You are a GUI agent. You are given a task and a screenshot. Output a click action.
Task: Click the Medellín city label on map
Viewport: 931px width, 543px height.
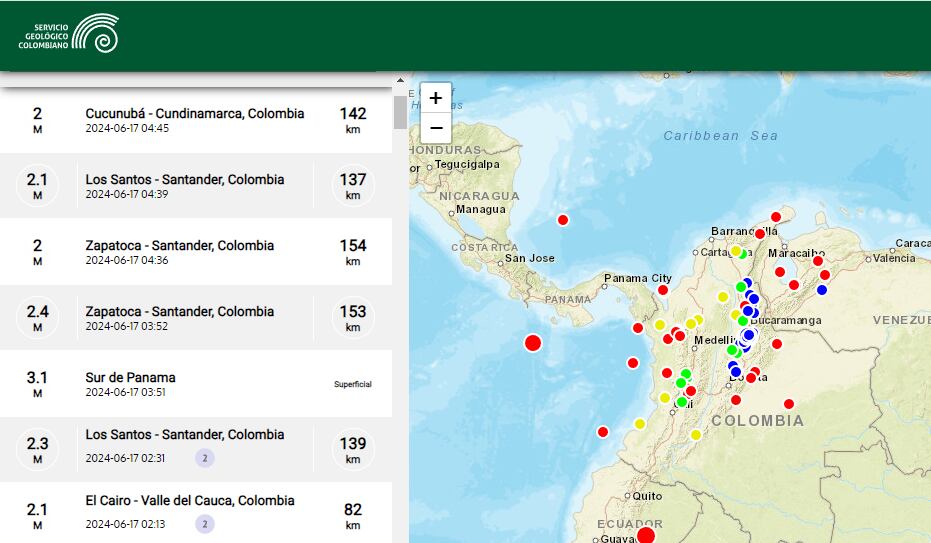(714, 340)
